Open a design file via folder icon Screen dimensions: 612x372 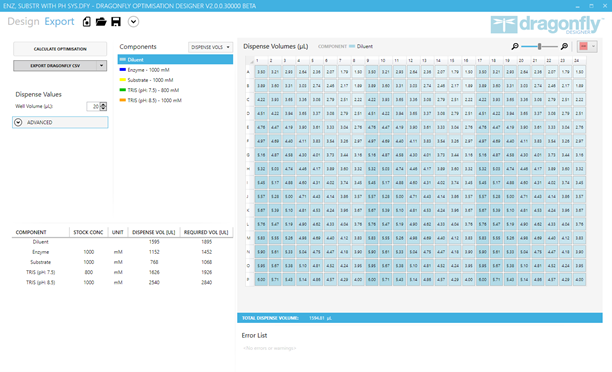(x=101, y=22)
